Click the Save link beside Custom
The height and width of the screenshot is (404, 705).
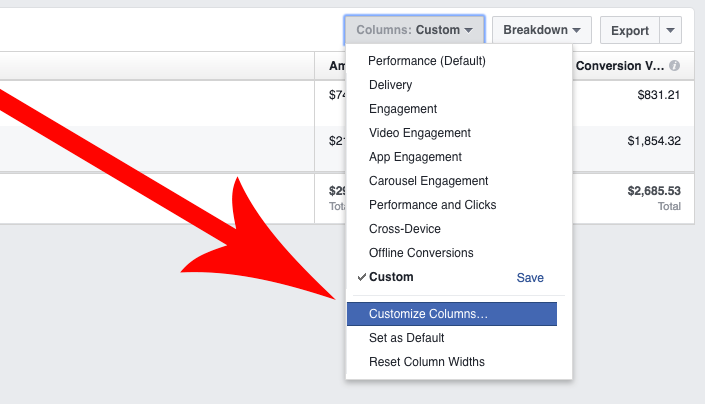530,278
